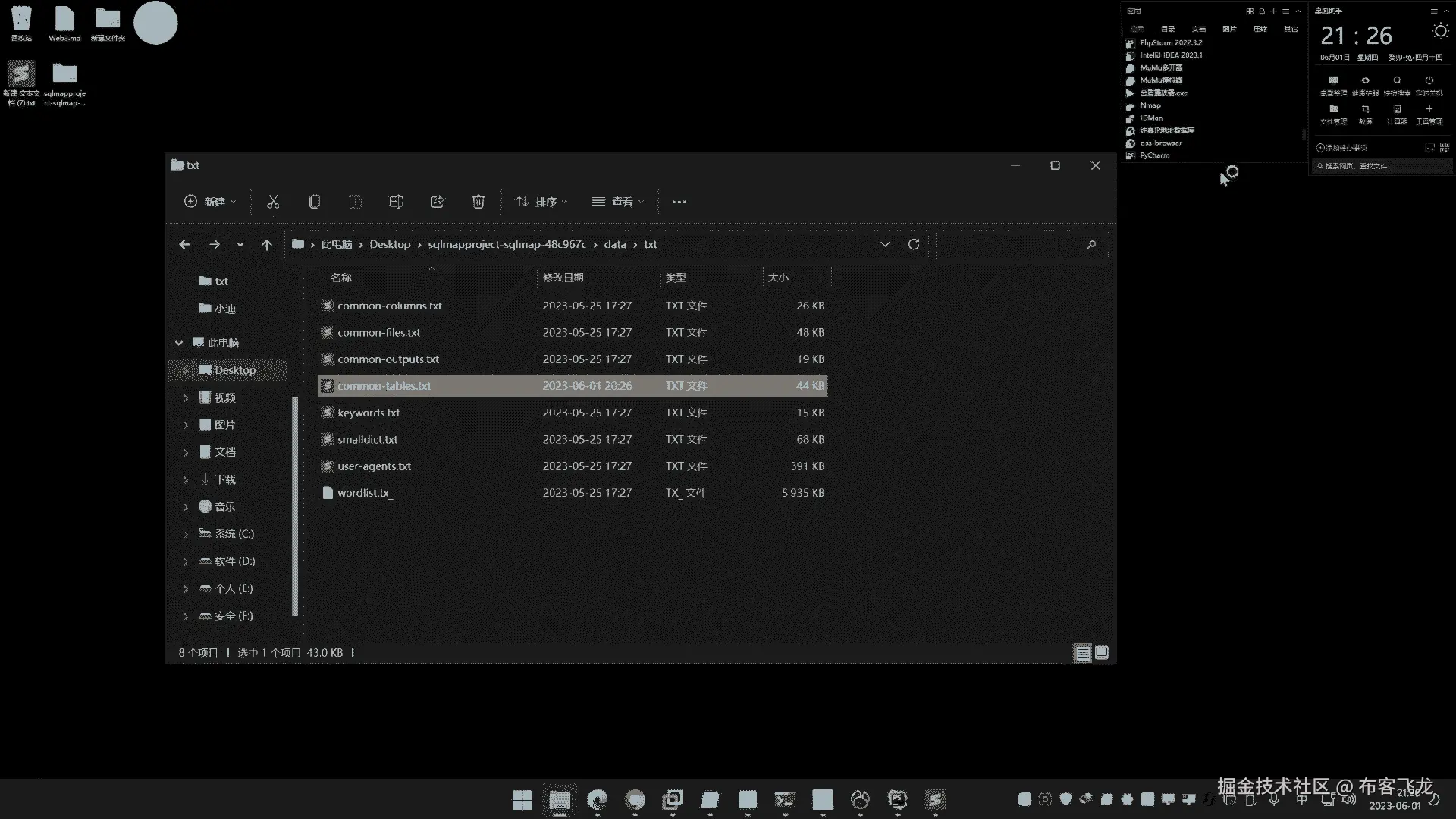Open the See more ellipsis menu
This screenshot has height=819, width=1456.
679,202
